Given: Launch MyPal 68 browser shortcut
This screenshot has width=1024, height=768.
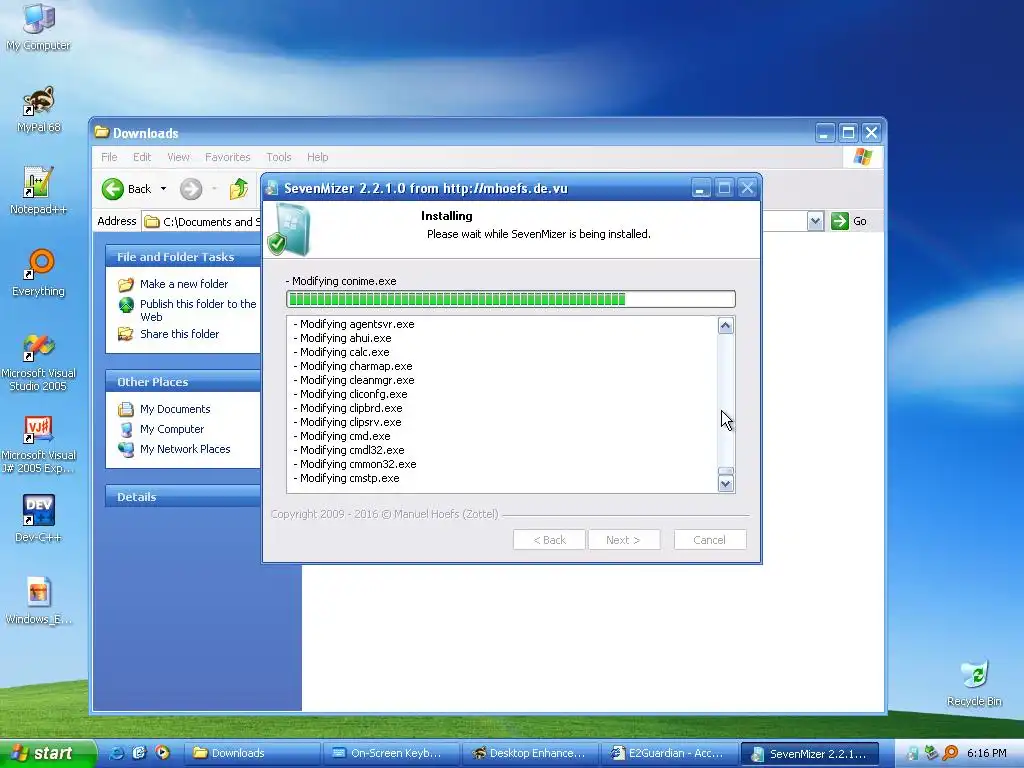Looking at the screenshot, I should (x=39, y=109).
